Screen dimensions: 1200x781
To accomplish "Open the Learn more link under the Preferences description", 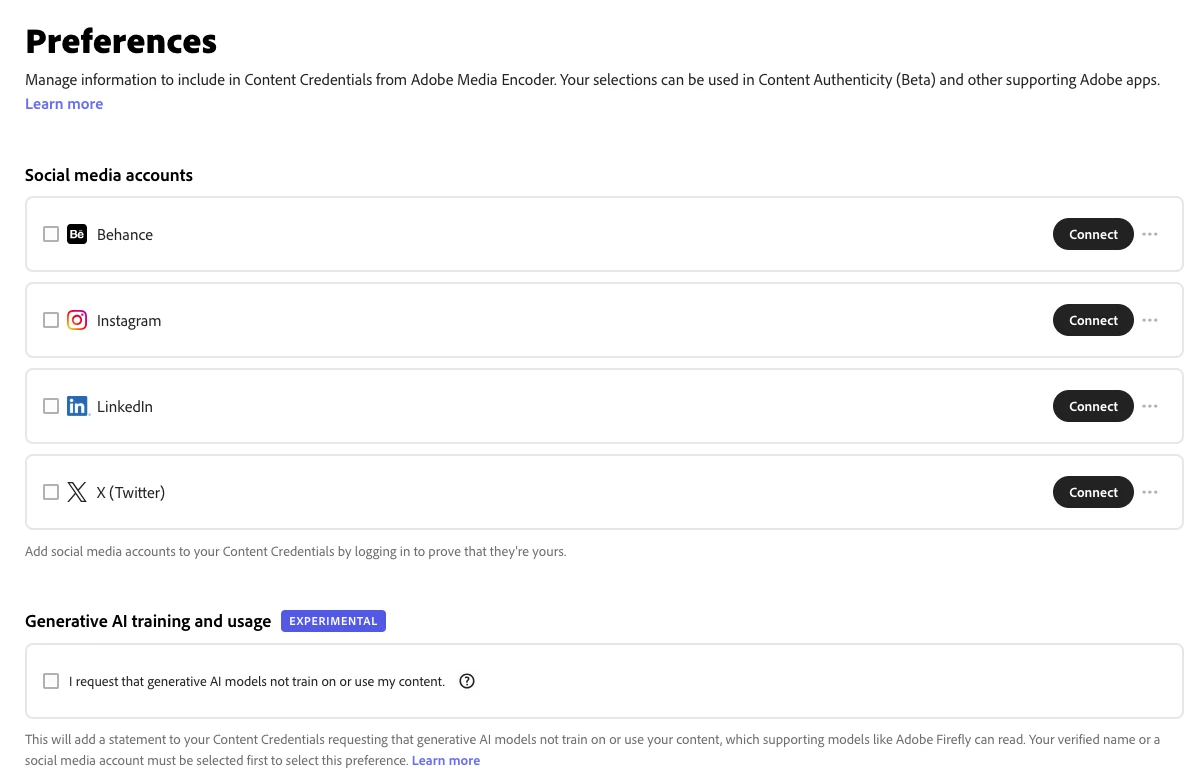I will click(64, 104).
